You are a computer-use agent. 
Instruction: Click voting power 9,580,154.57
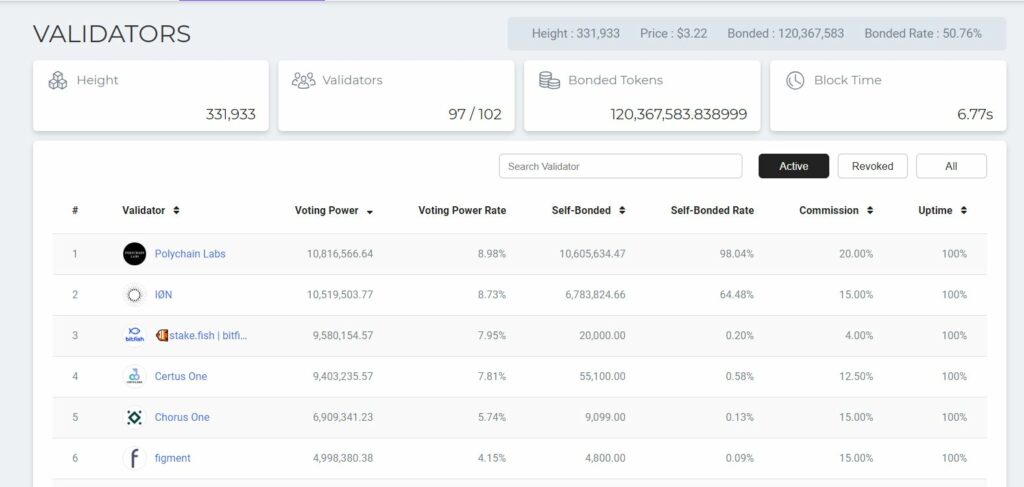pyautogui.click(x=343, y=336)
